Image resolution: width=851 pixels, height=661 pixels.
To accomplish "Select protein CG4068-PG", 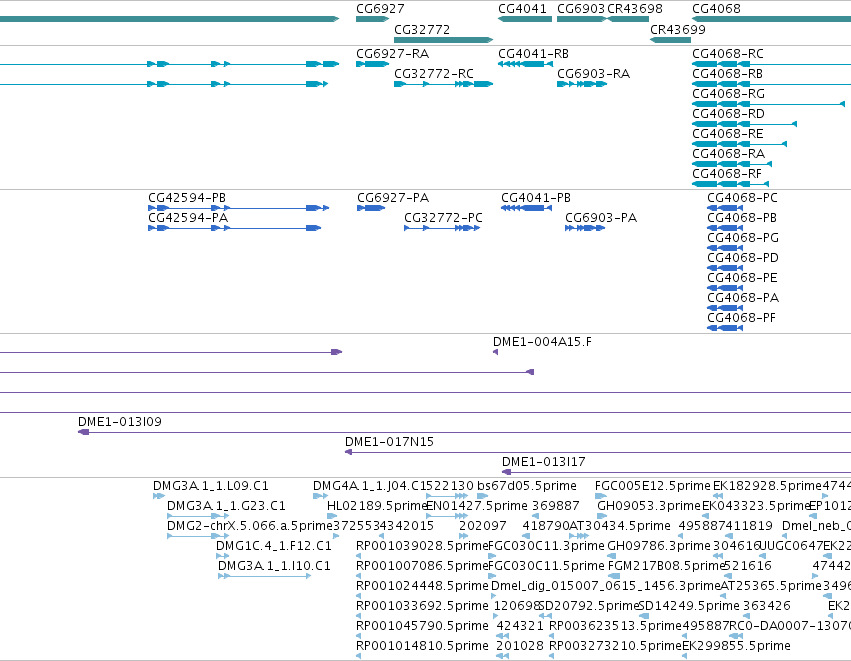I will click(x=725, y=248).
